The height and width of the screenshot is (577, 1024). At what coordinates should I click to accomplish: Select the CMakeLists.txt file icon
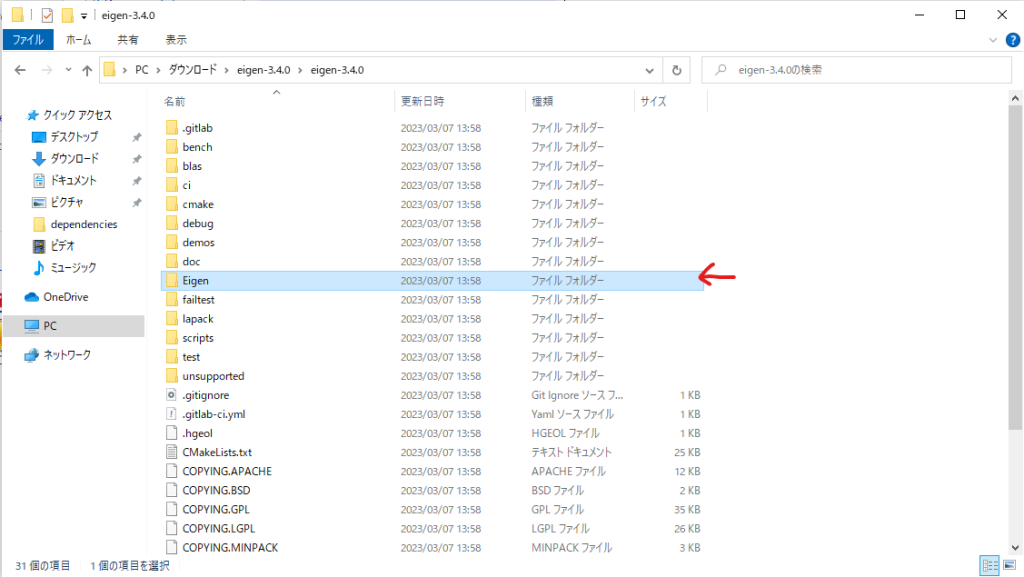171,452
